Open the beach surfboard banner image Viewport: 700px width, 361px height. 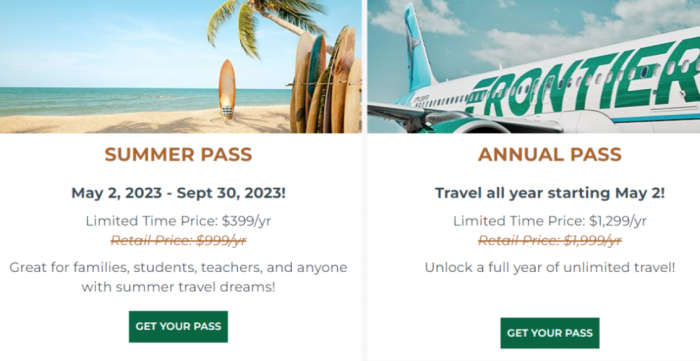(x=180, y=66)
